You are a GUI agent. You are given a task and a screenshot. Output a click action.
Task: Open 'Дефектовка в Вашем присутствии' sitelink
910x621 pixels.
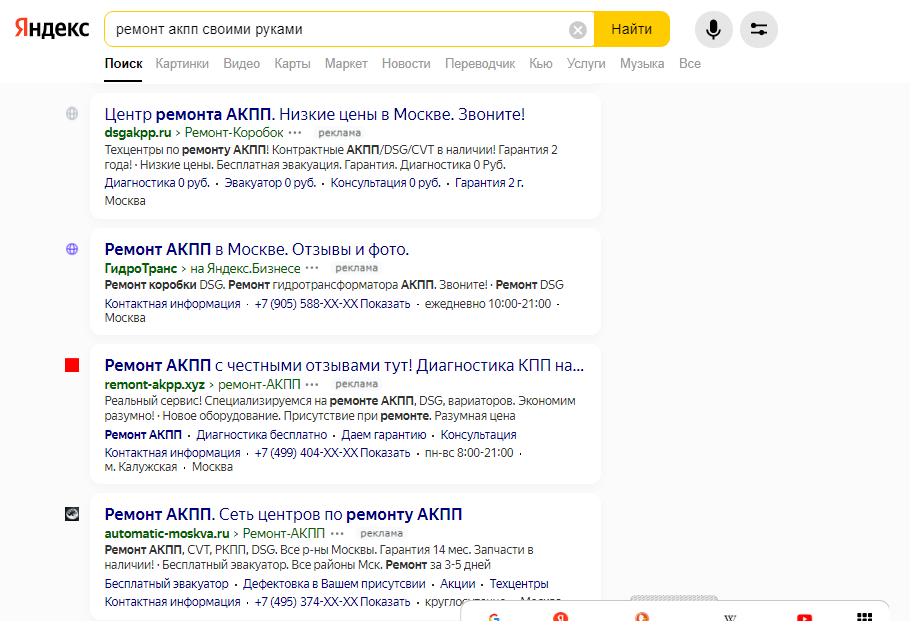click(334, 584)
